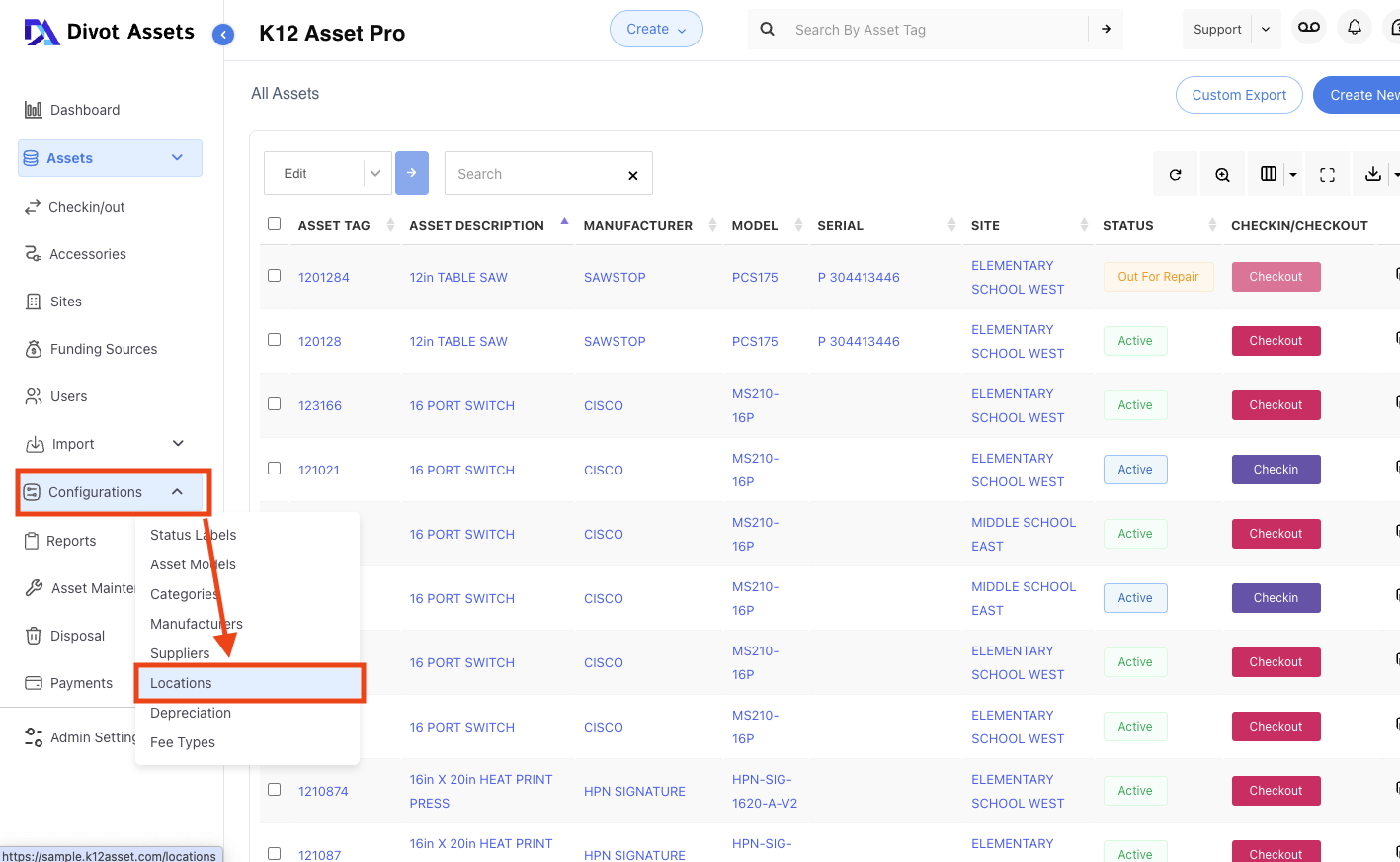Collapse the sidebar with blue arrow button
This screenshot has height=862, width=1400.
tap(223, 35)
